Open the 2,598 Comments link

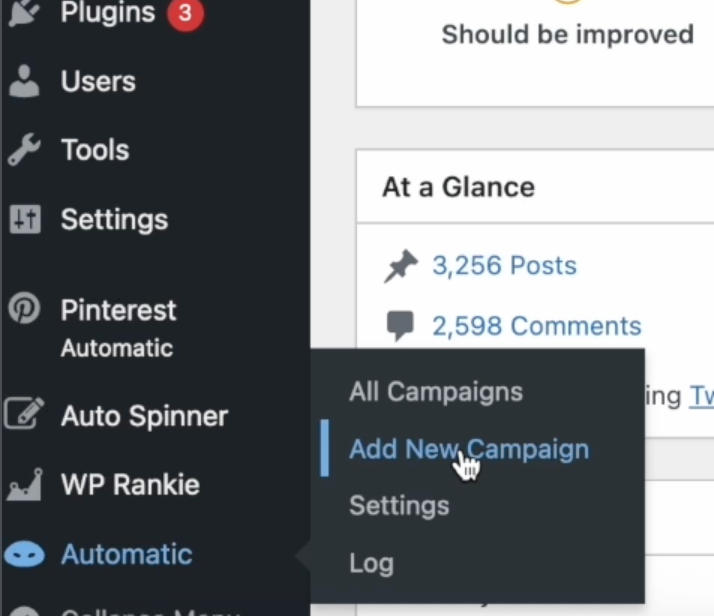pyautogui.click(x=536, y=326)
